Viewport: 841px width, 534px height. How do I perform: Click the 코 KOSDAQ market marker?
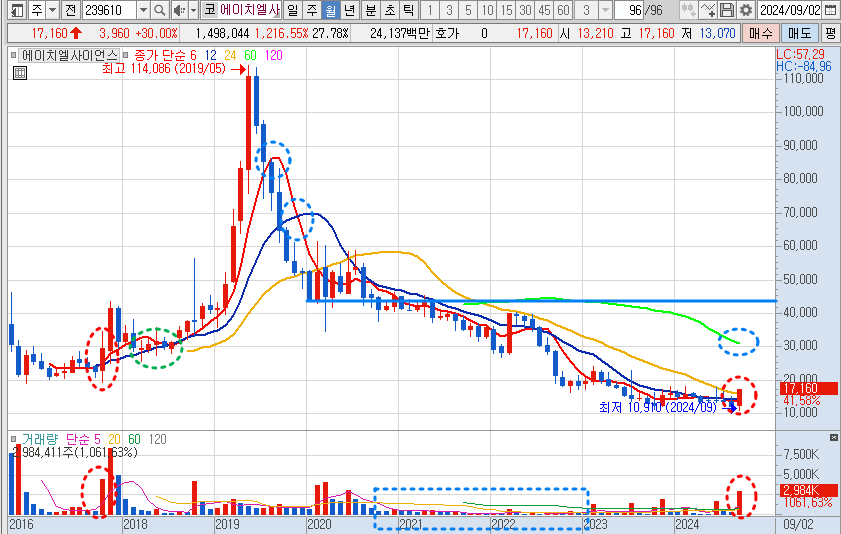click(210, 10)
